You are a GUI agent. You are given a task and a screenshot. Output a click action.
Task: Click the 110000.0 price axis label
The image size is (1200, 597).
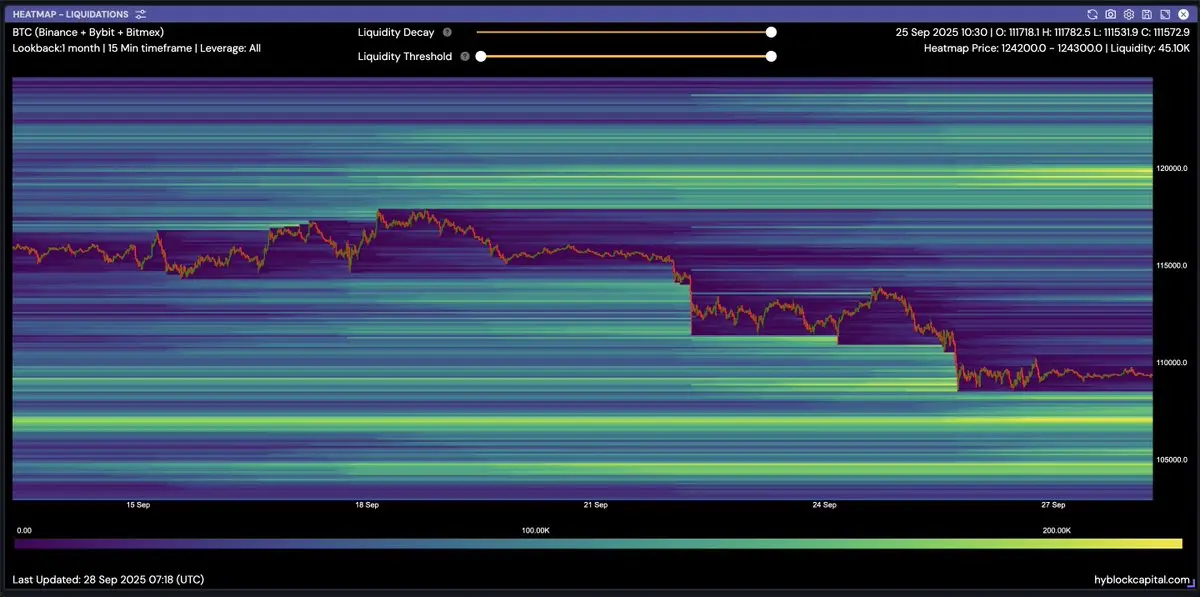[1171, 362]
